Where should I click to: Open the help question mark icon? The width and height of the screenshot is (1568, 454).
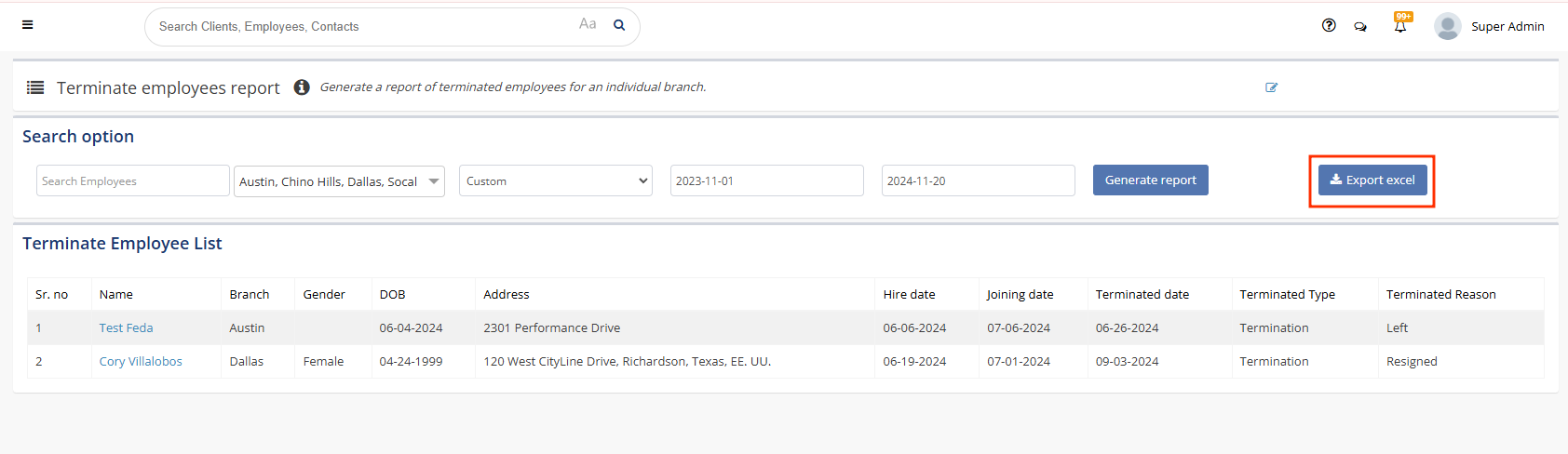pos(1329,26)
